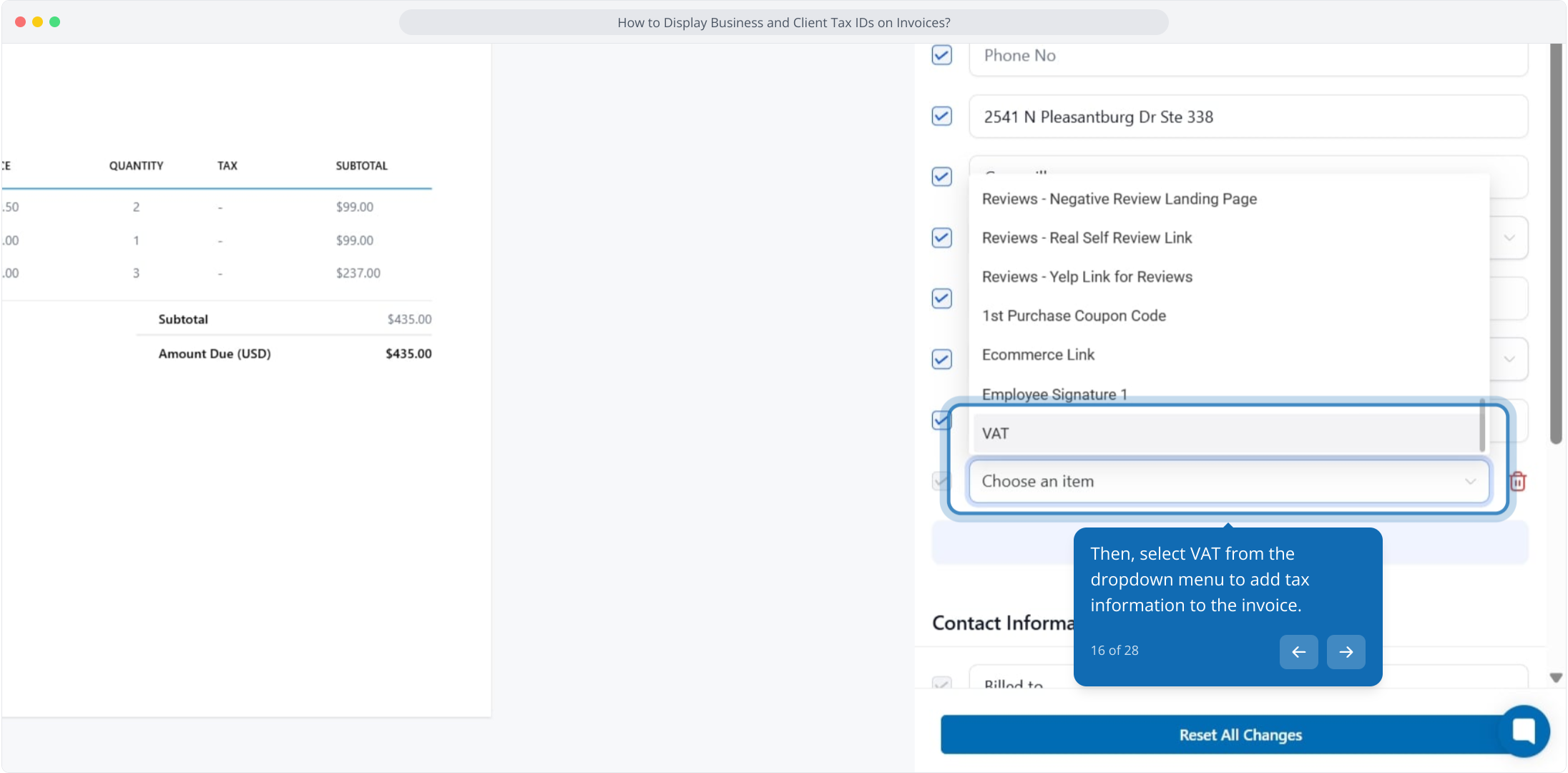Click the Phone No input field

[x=1248, y=56]
